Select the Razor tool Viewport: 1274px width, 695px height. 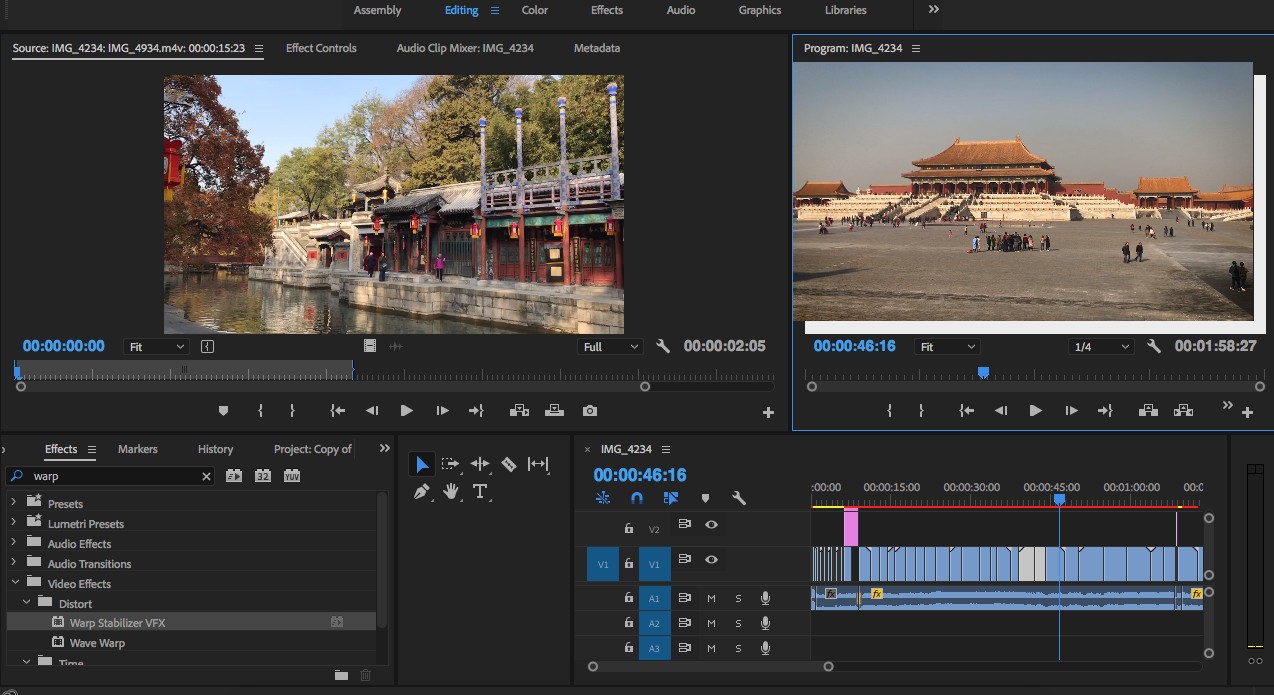coord(509,464)
